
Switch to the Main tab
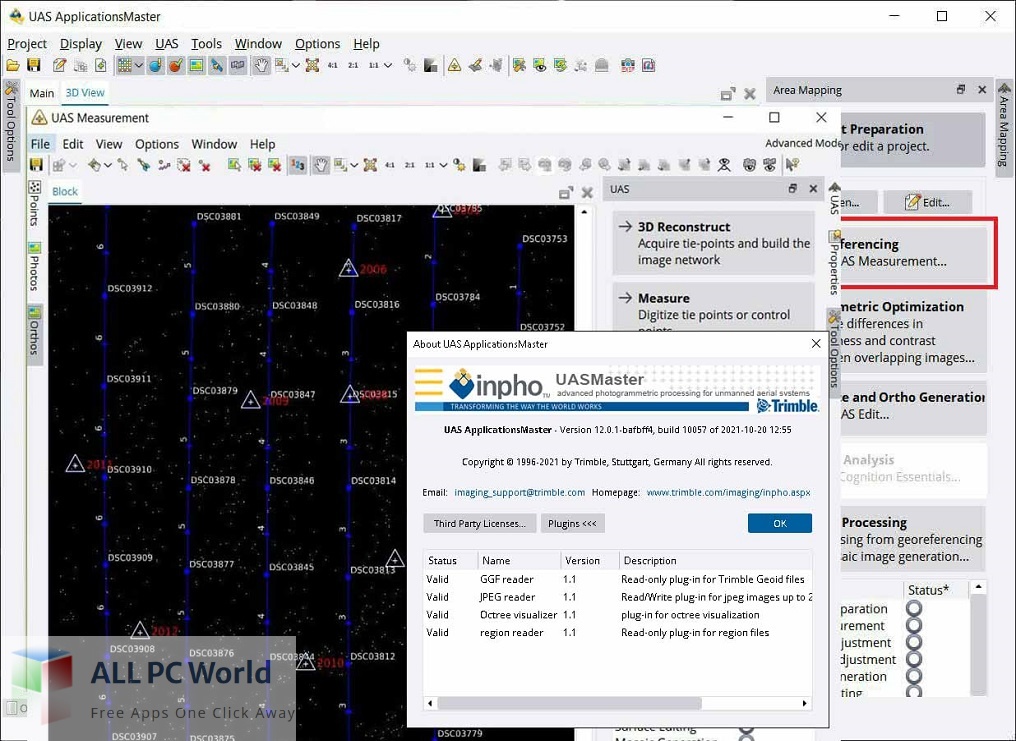coord(41,93)
